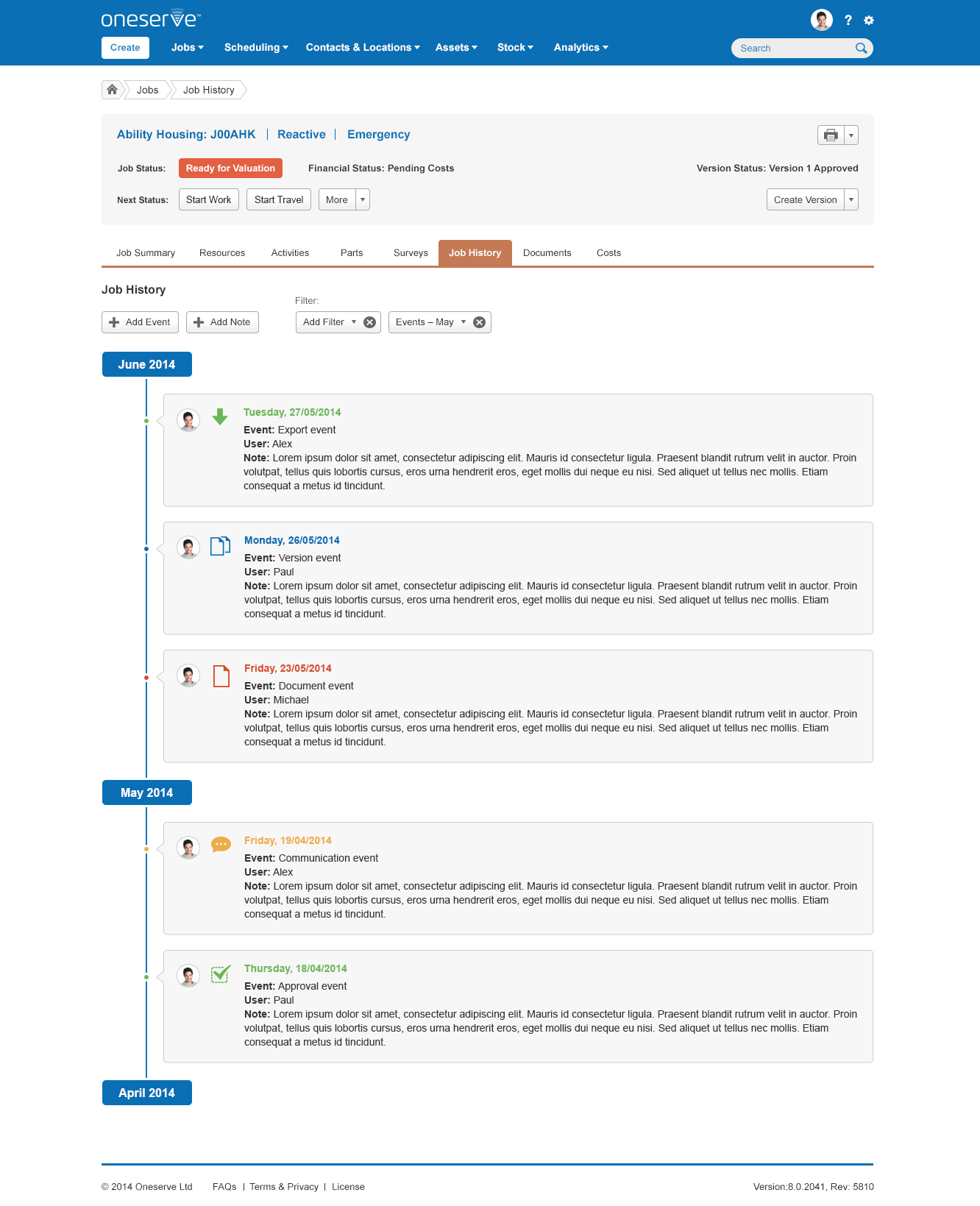Clear the Add Filter selector
980x1206 pixels.
point(370,322)
